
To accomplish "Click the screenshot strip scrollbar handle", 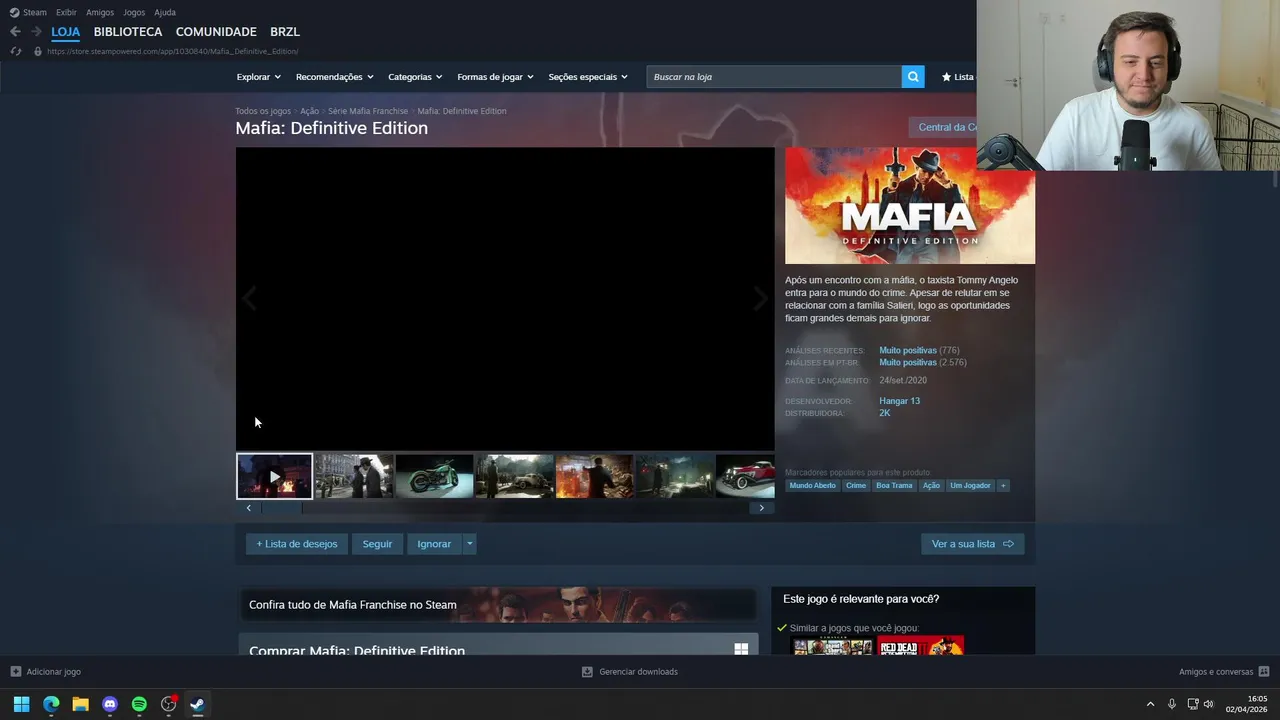I will 281,508.
